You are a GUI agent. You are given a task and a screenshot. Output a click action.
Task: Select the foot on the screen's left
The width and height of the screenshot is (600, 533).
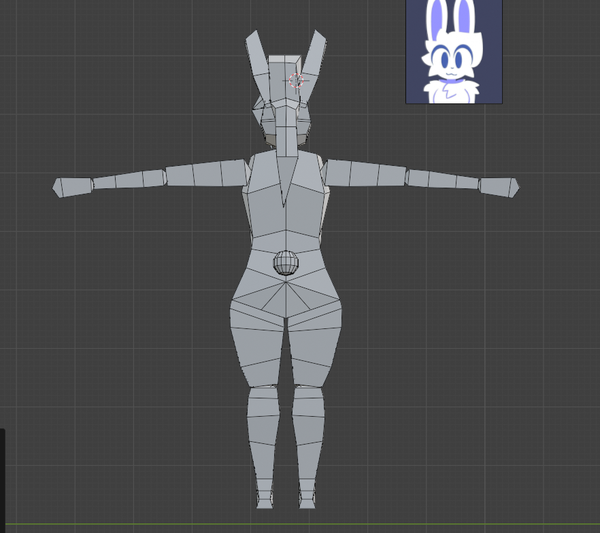pyautogui.click(x=264, y=498)
